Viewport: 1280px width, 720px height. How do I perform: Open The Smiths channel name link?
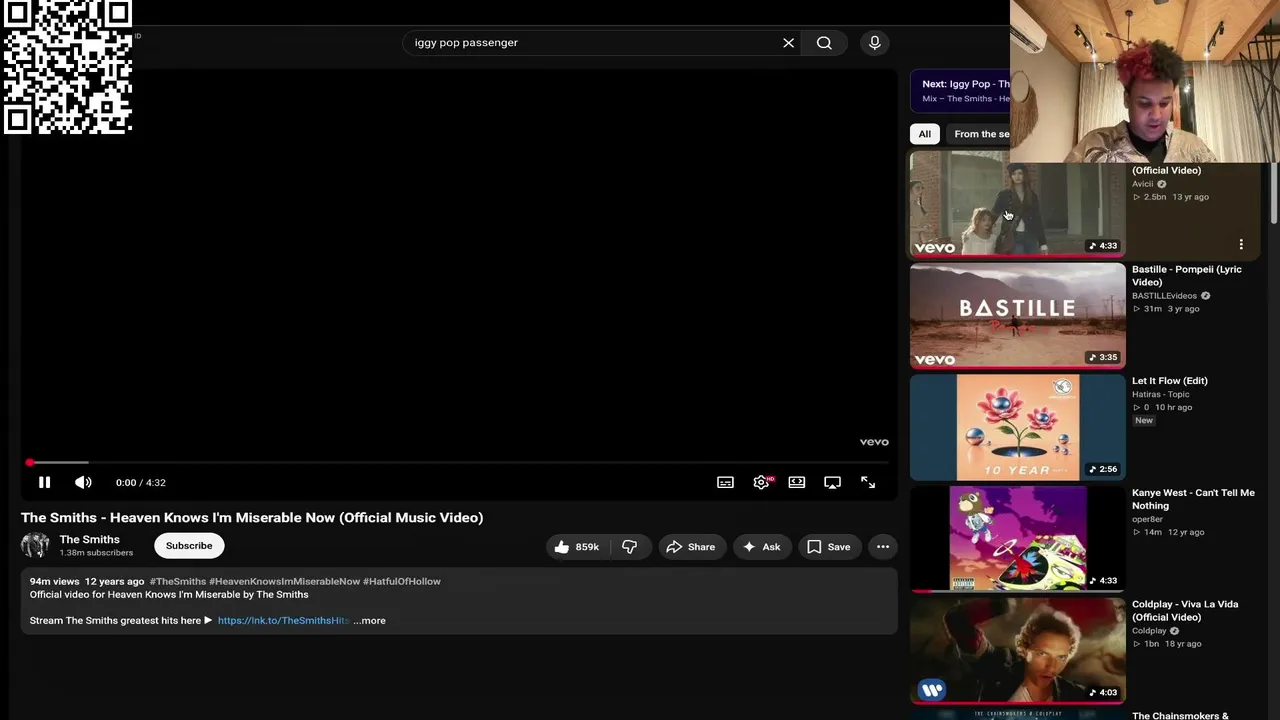89,539
